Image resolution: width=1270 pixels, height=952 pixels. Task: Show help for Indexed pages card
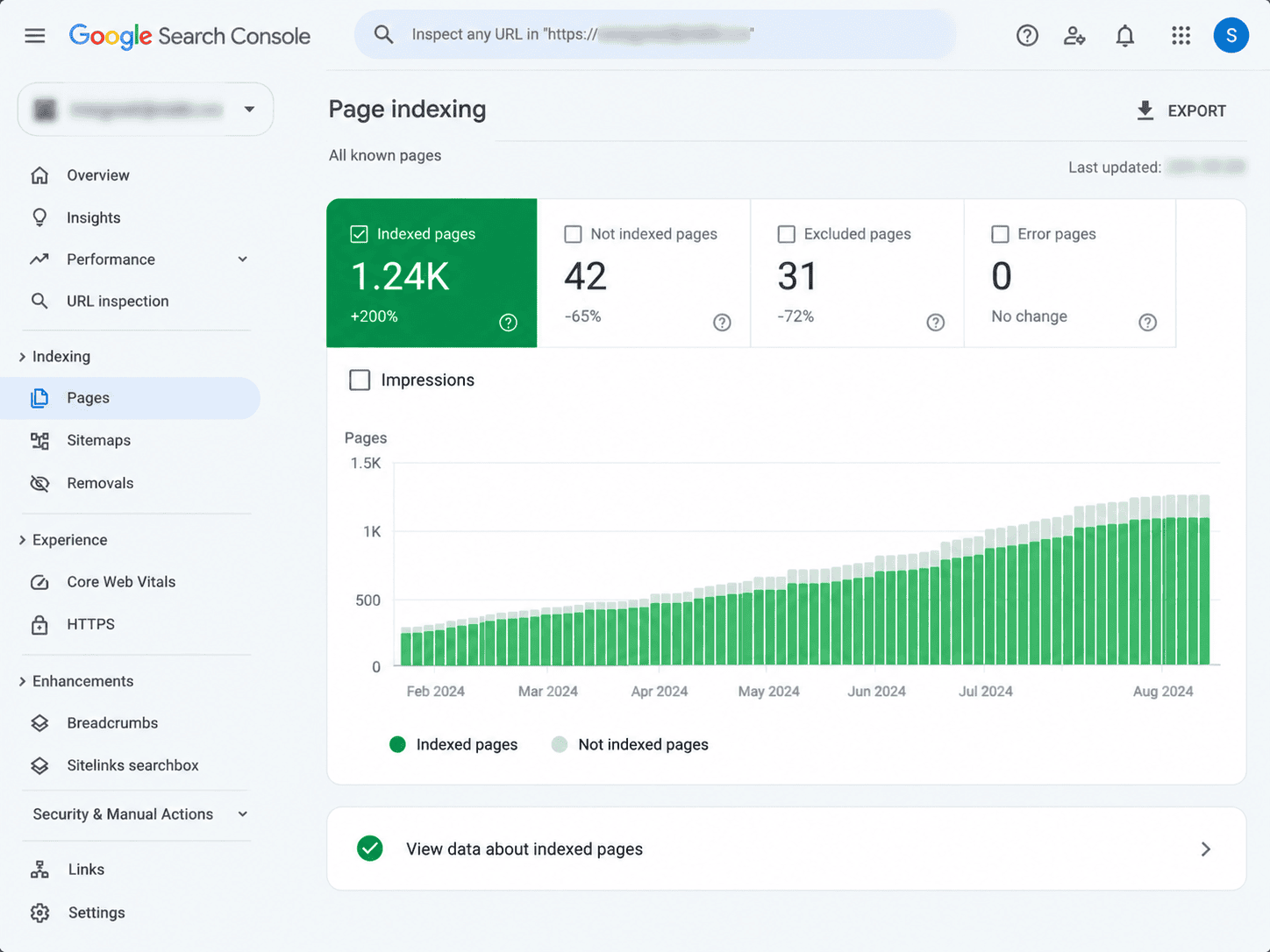[508, 323]
